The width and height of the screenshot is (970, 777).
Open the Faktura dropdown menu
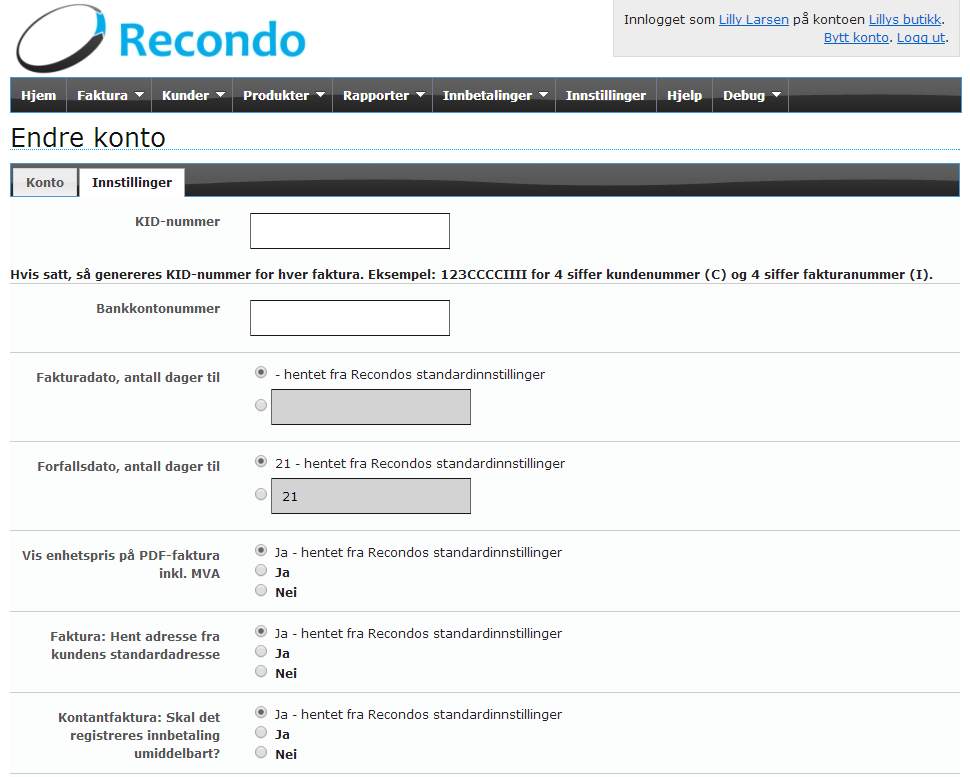coord(110,96)
